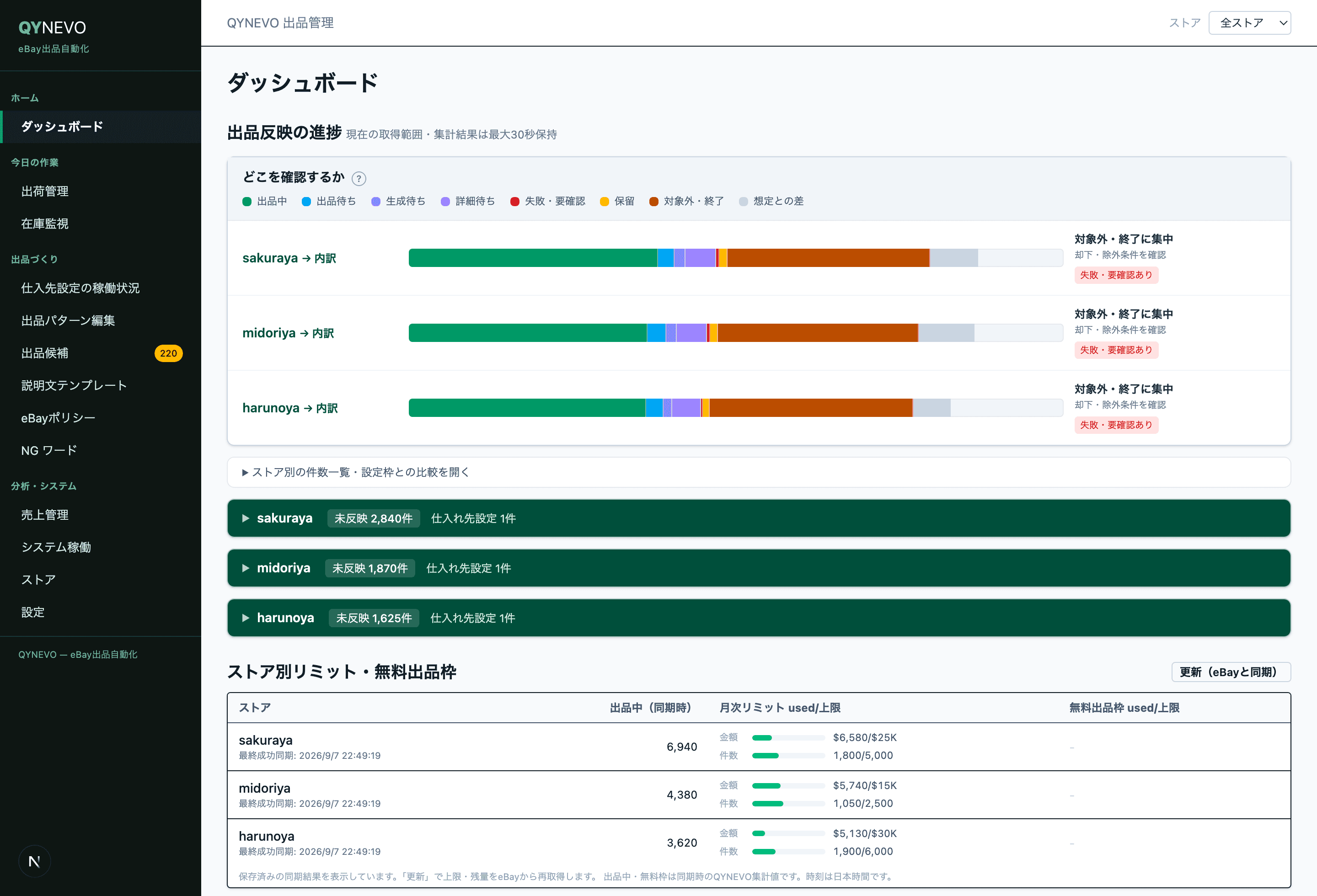Image resolution: width=1317 pixels, height=896 pixels.
Task: Expand the midoriya 未反映 1,870件 panel
Action: coord(759,567)
